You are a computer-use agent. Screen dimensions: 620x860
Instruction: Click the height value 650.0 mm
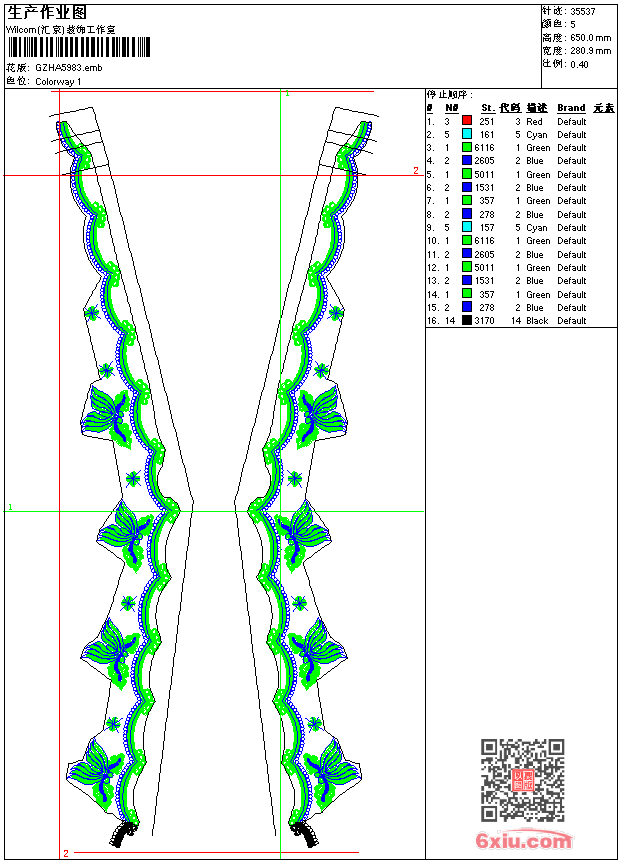[x=590, y=37]
